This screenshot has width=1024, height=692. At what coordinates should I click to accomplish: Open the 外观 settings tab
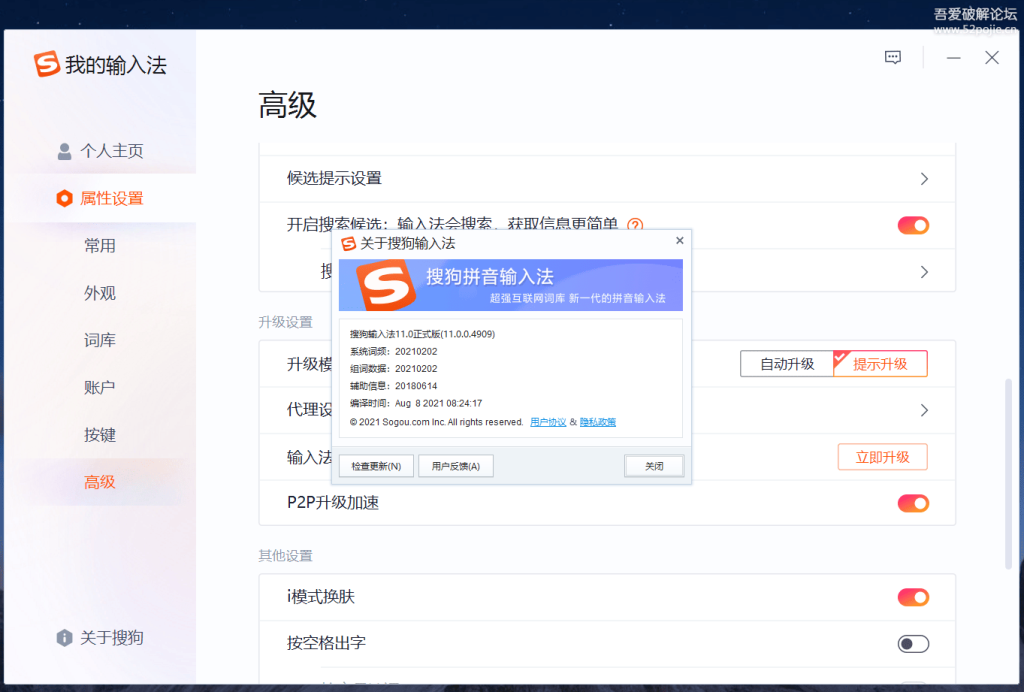coord(100,293)
